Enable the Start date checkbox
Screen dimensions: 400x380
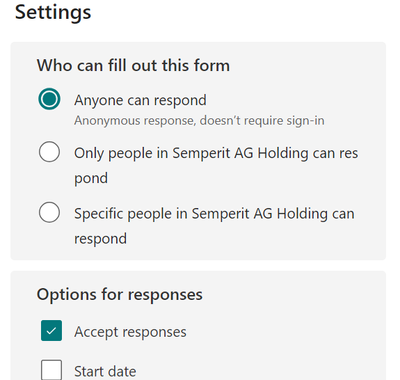coord(51,370)
